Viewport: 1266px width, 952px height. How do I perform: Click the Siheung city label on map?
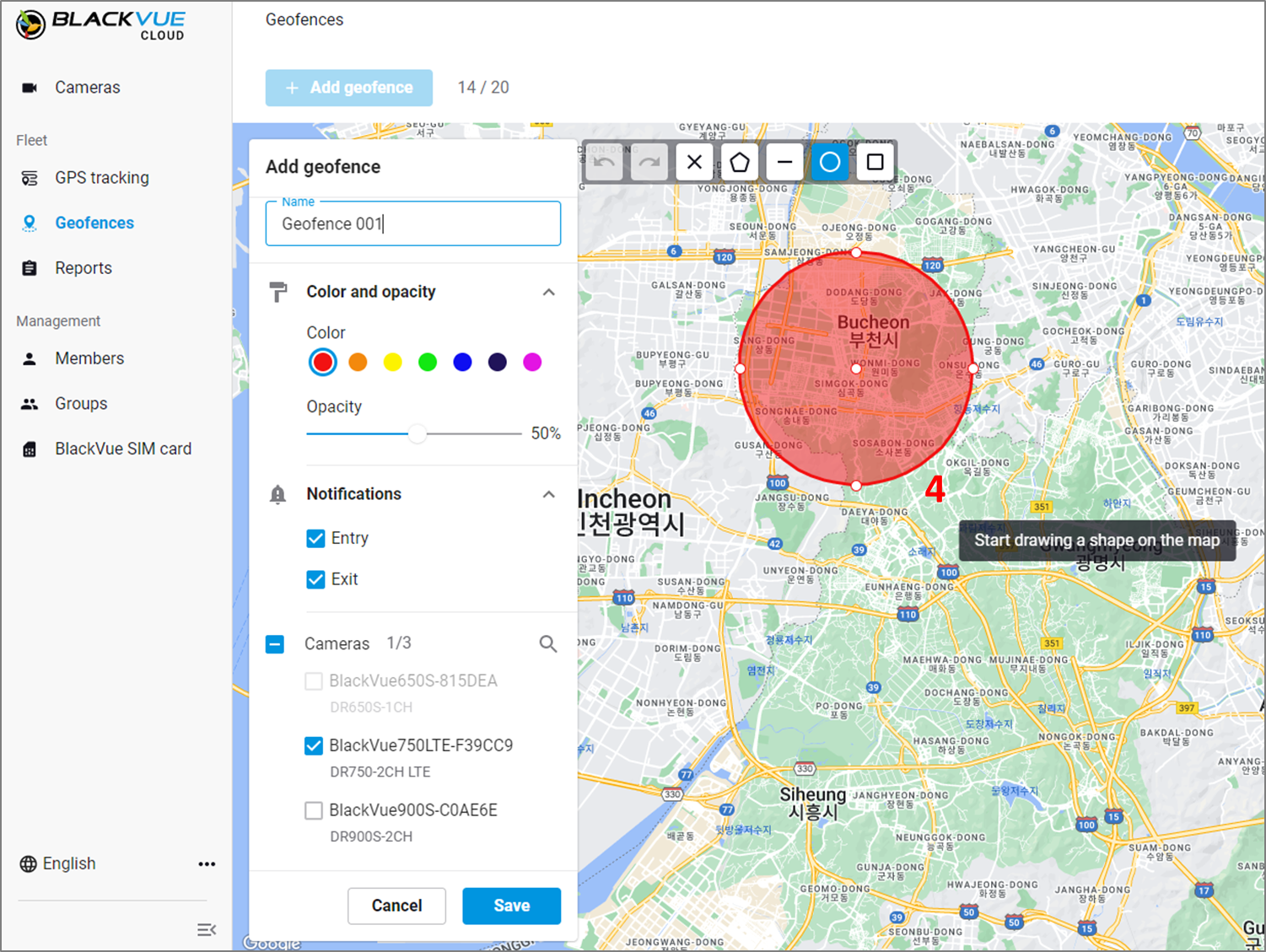[813, 803]
